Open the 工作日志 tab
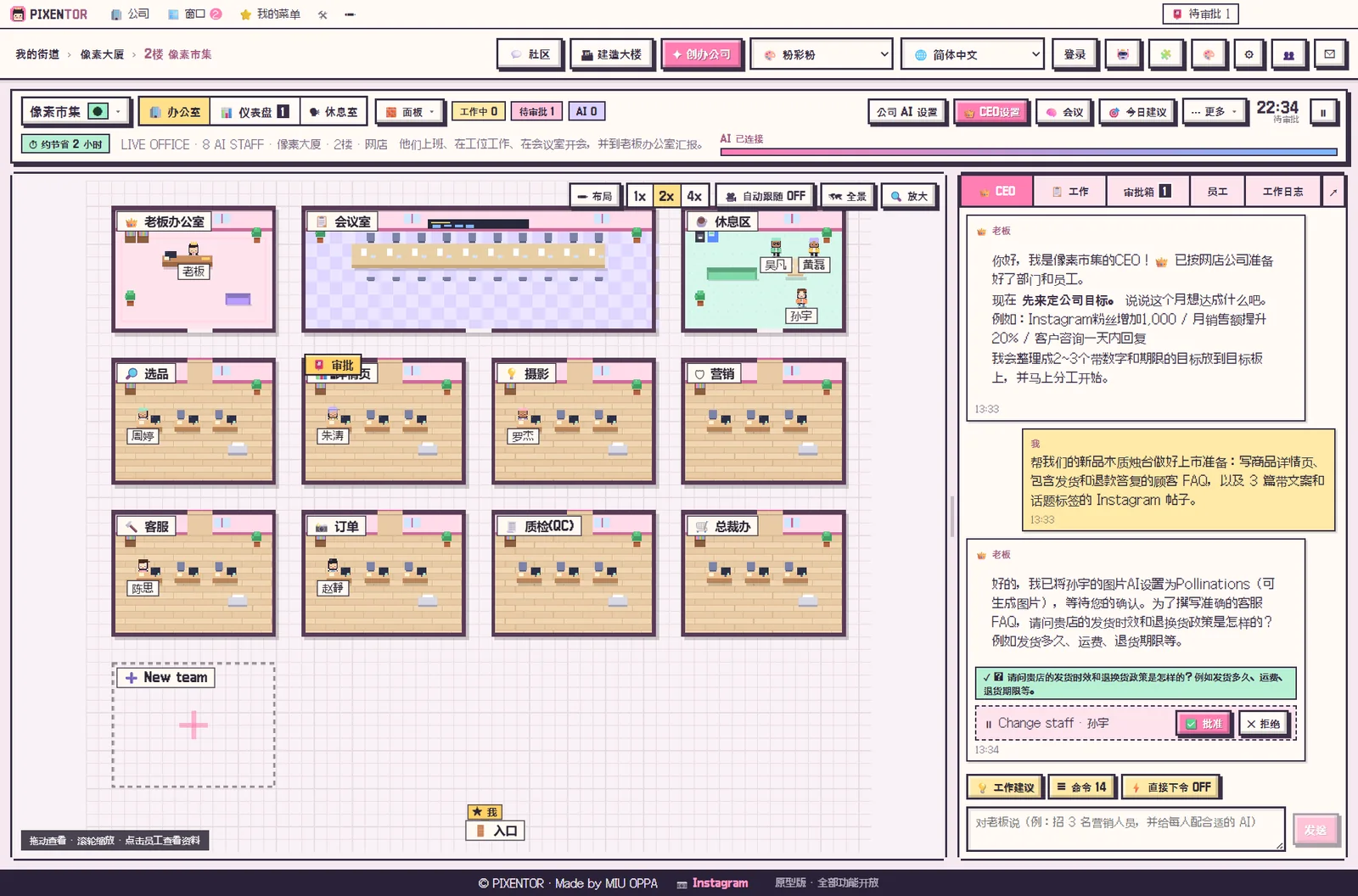Viewport: 1358px width, 896px height. [1282, 192]
